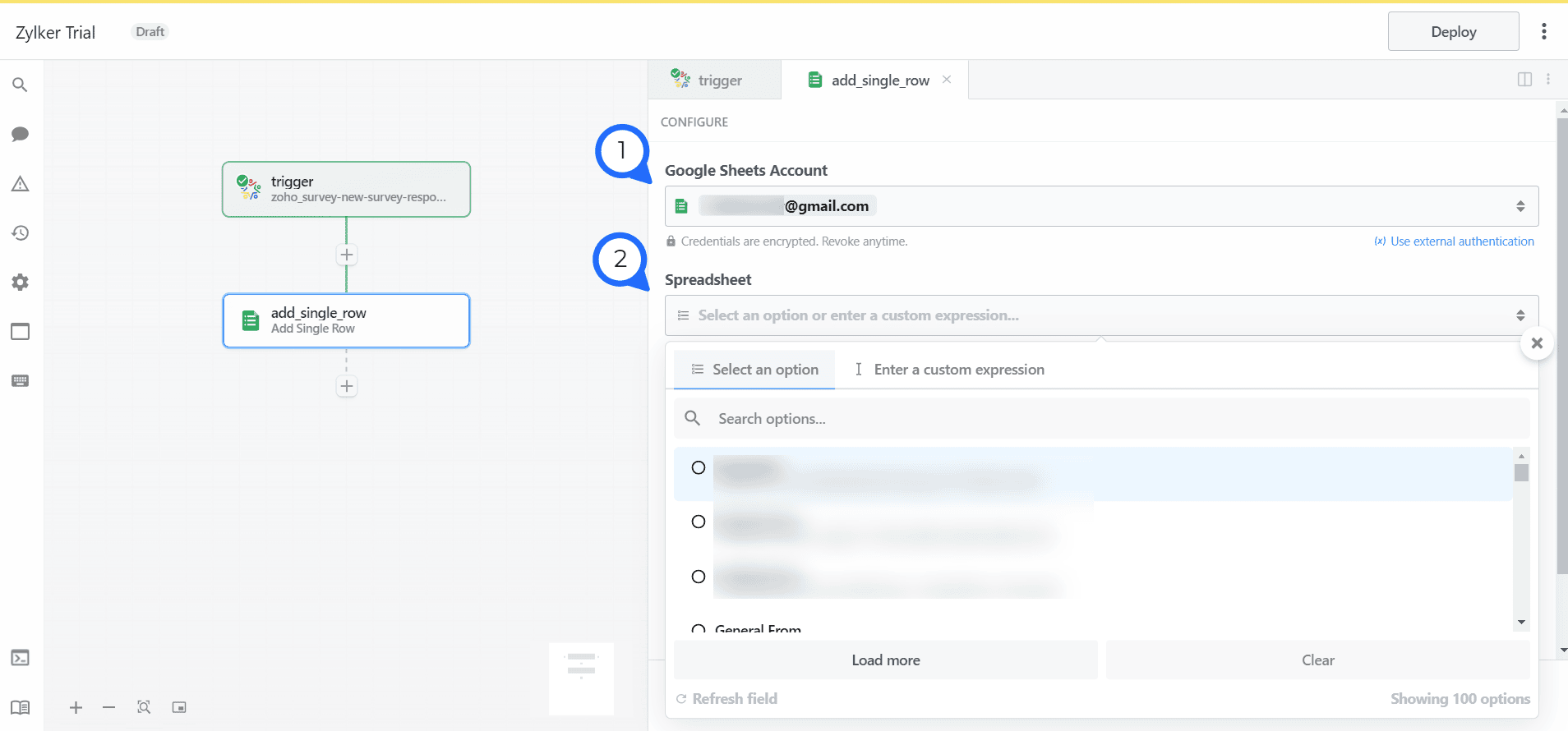Screen dimensions: 1568x731
Task: Open the version history clock icon
Action: tap(20, 233)
